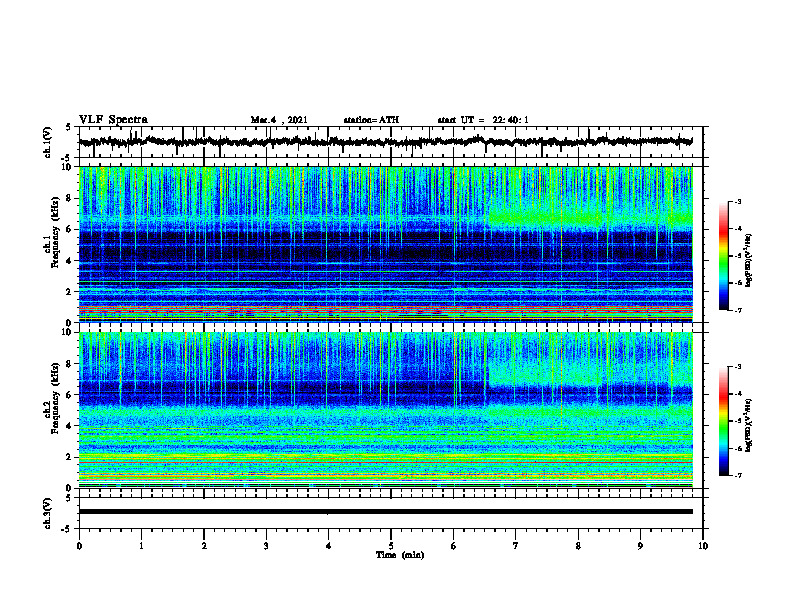Click time axis tick label "8"
792x612 pixels.
[578, 546]
